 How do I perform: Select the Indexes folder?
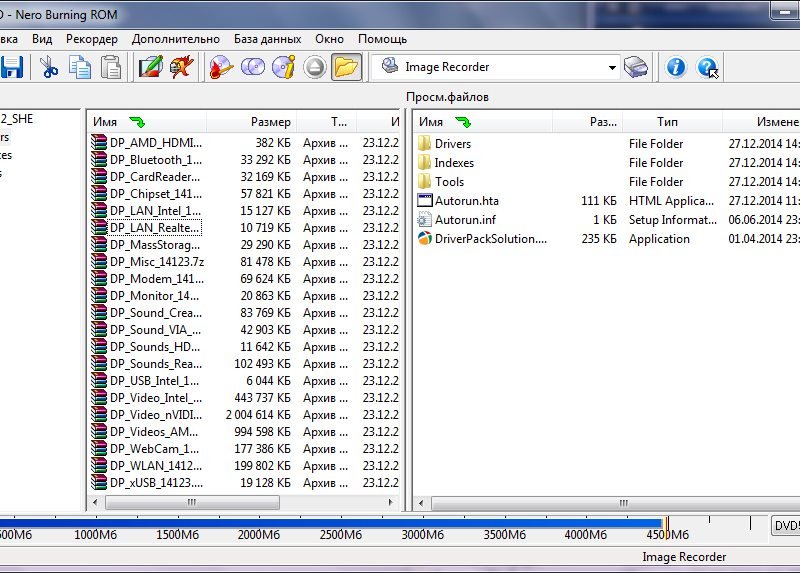[x=454, y=163]
